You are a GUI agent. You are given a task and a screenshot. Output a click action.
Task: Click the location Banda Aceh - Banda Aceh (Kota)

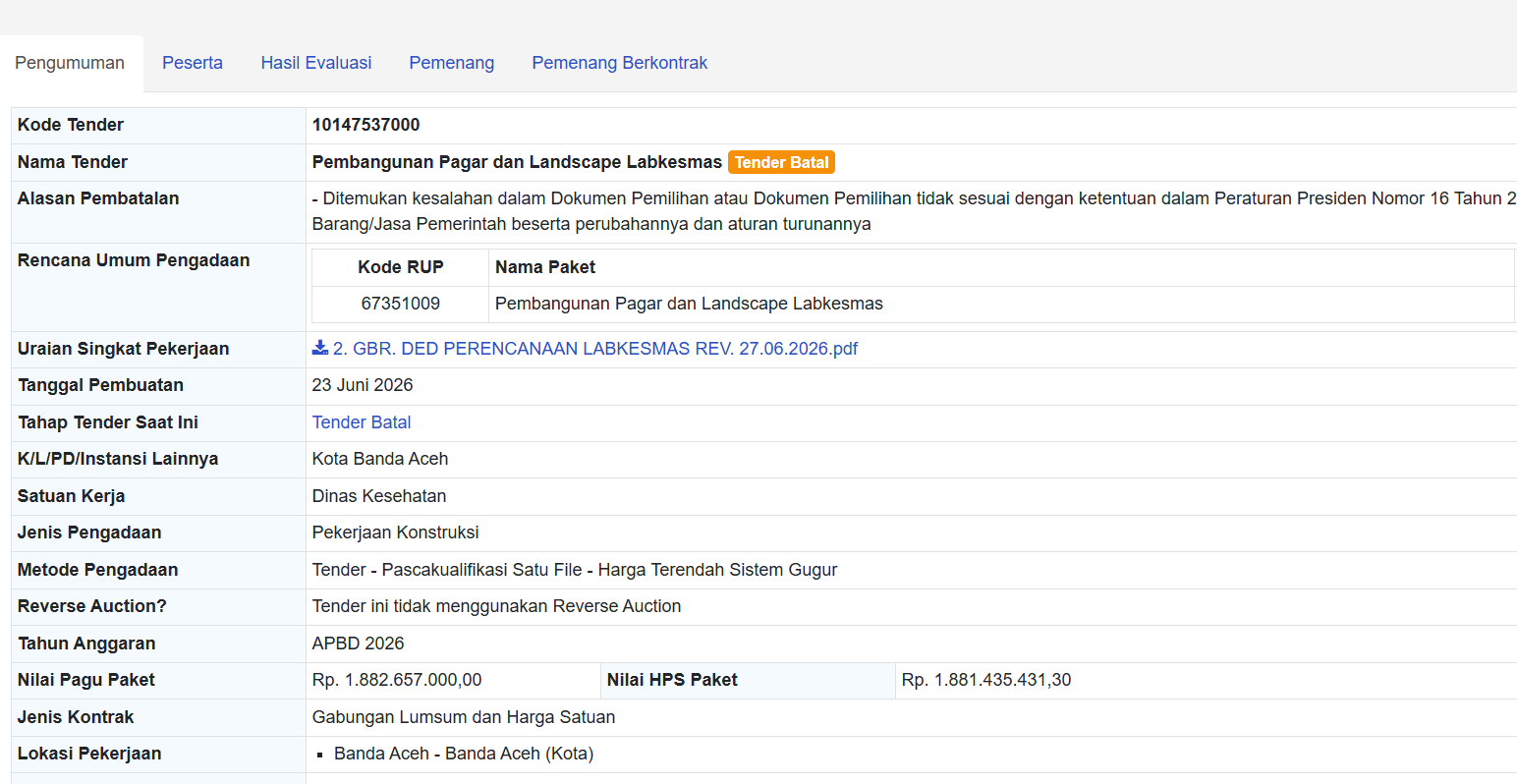pos(464,754)
